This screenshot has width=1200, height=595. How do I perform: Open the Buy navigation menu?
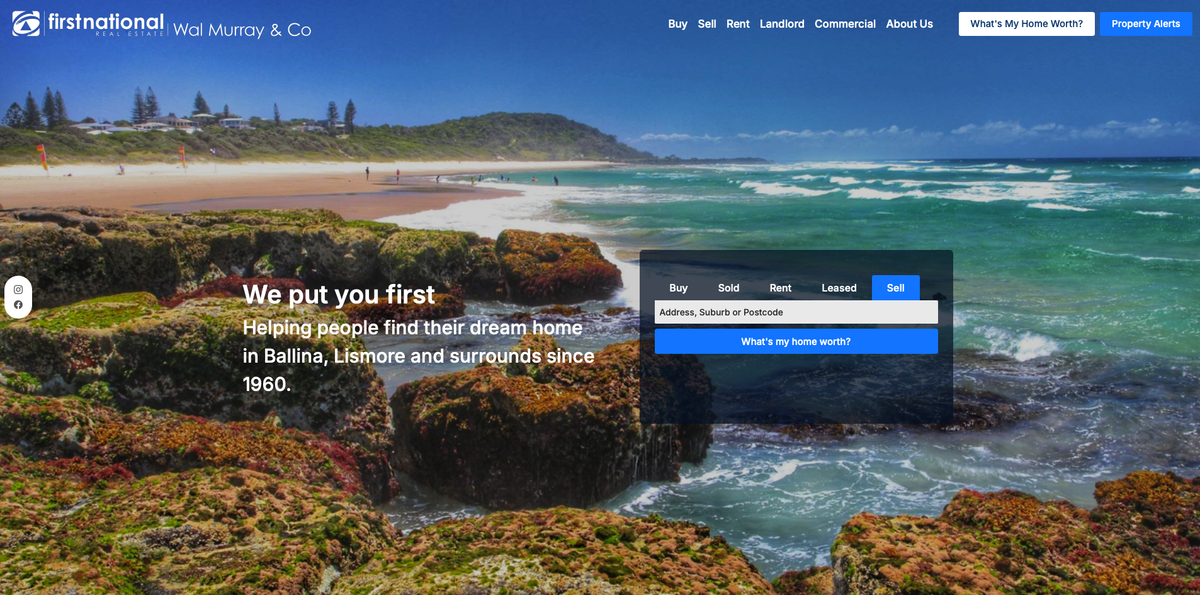coord(678,24)
